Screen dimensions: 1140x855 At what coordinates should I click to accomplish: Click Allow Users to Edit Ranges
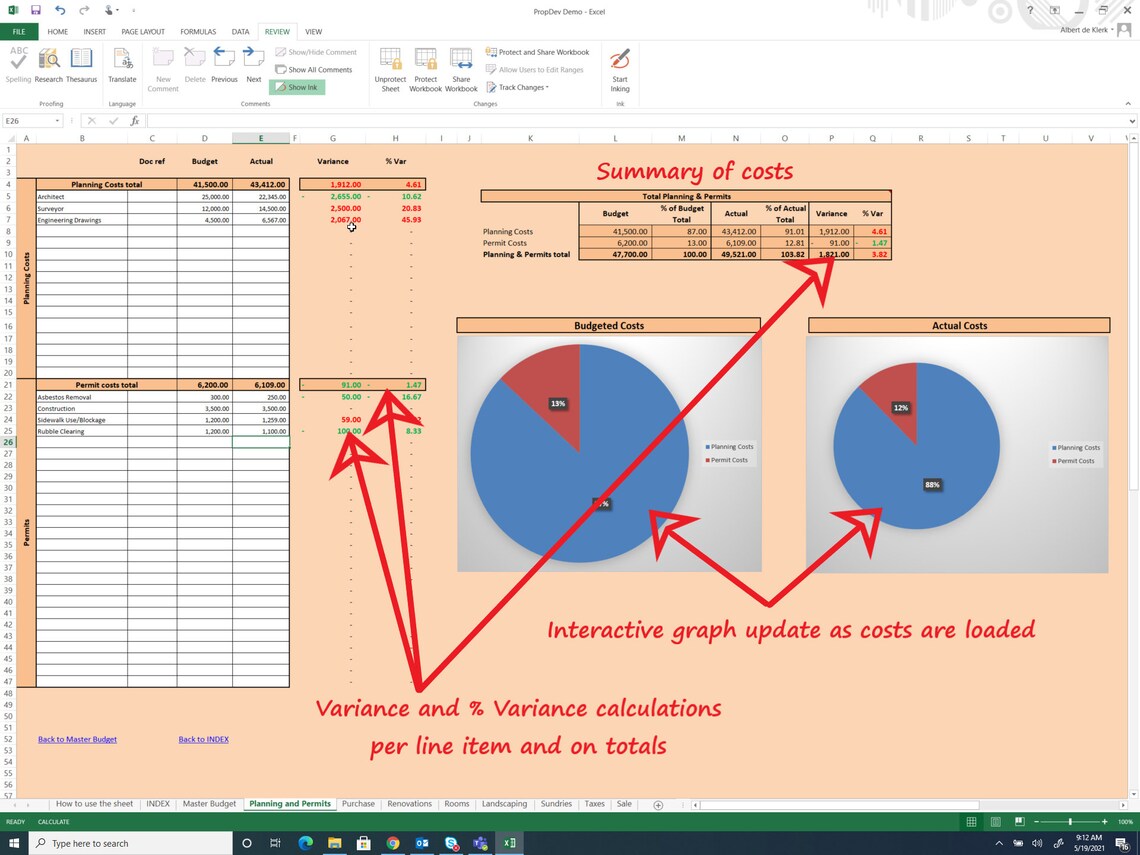click(x=534, y=70)
